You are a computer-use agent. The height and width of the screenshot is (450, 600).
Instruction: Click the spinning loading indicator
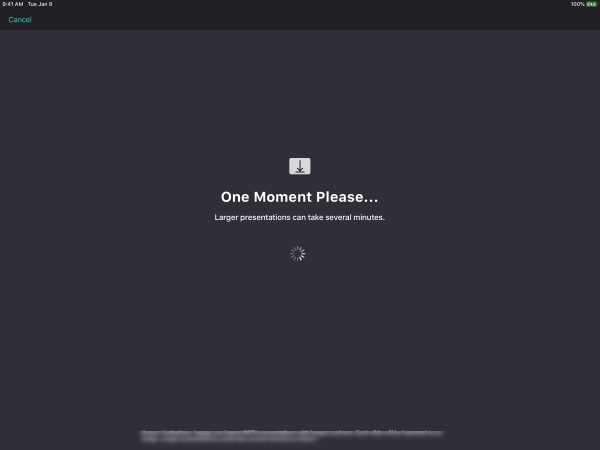pos(297,254)
